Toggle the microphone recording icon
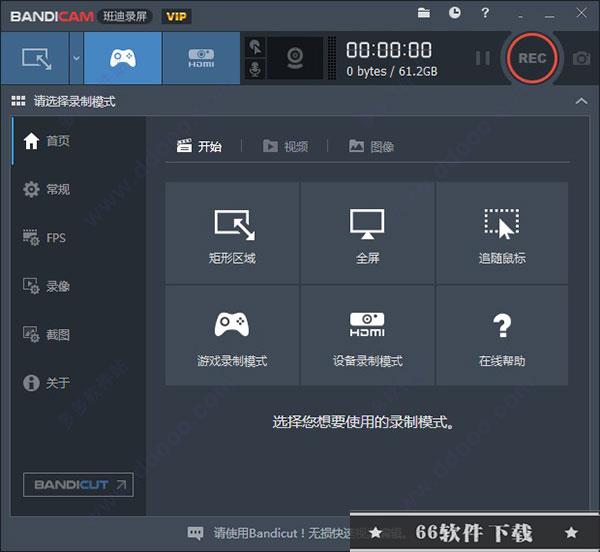Screen dimensions: 600x552 click(255, 69)
